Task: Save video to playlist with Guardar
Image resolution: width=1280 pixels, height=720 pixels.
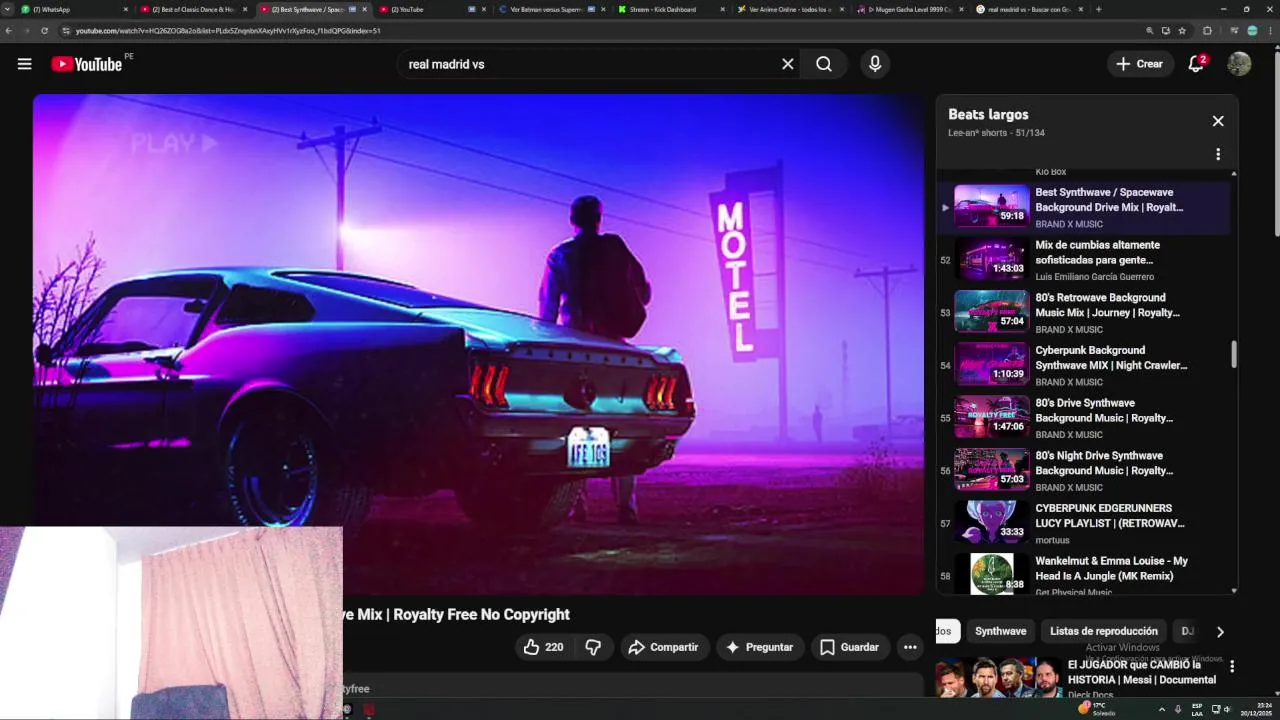Action: point(850,647)
